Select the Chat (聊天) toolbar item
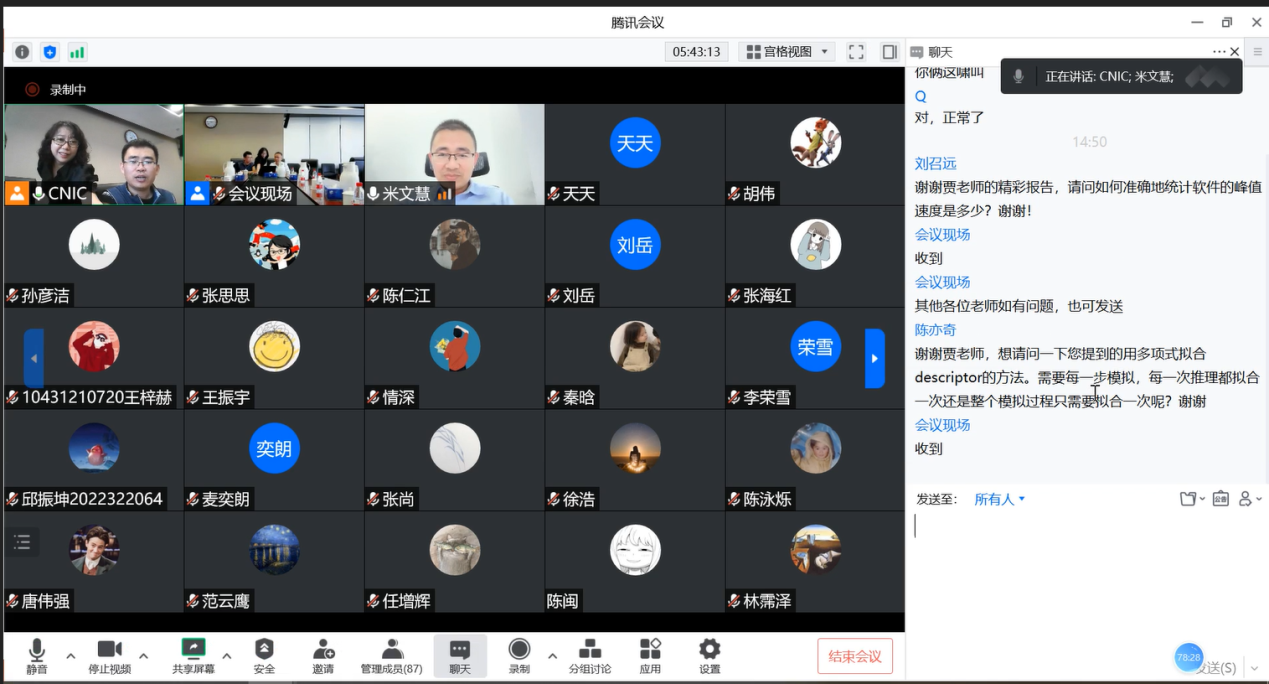This screenshot has height=684, width=1269. [460, 656]
